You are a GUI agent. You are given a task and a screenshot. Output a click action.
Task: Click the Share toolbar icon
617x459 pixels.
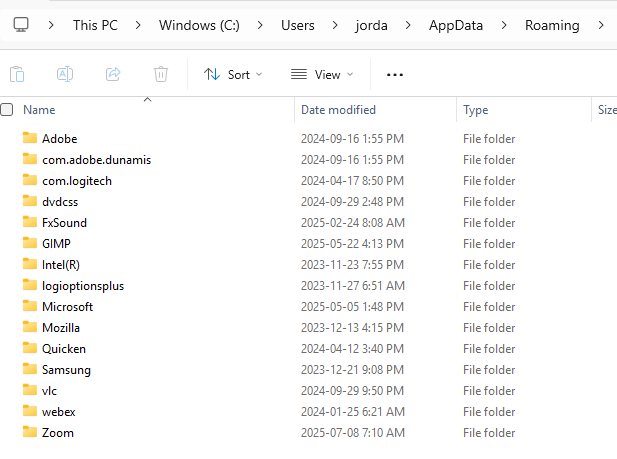pyautogui.click(x=113, y=74)
